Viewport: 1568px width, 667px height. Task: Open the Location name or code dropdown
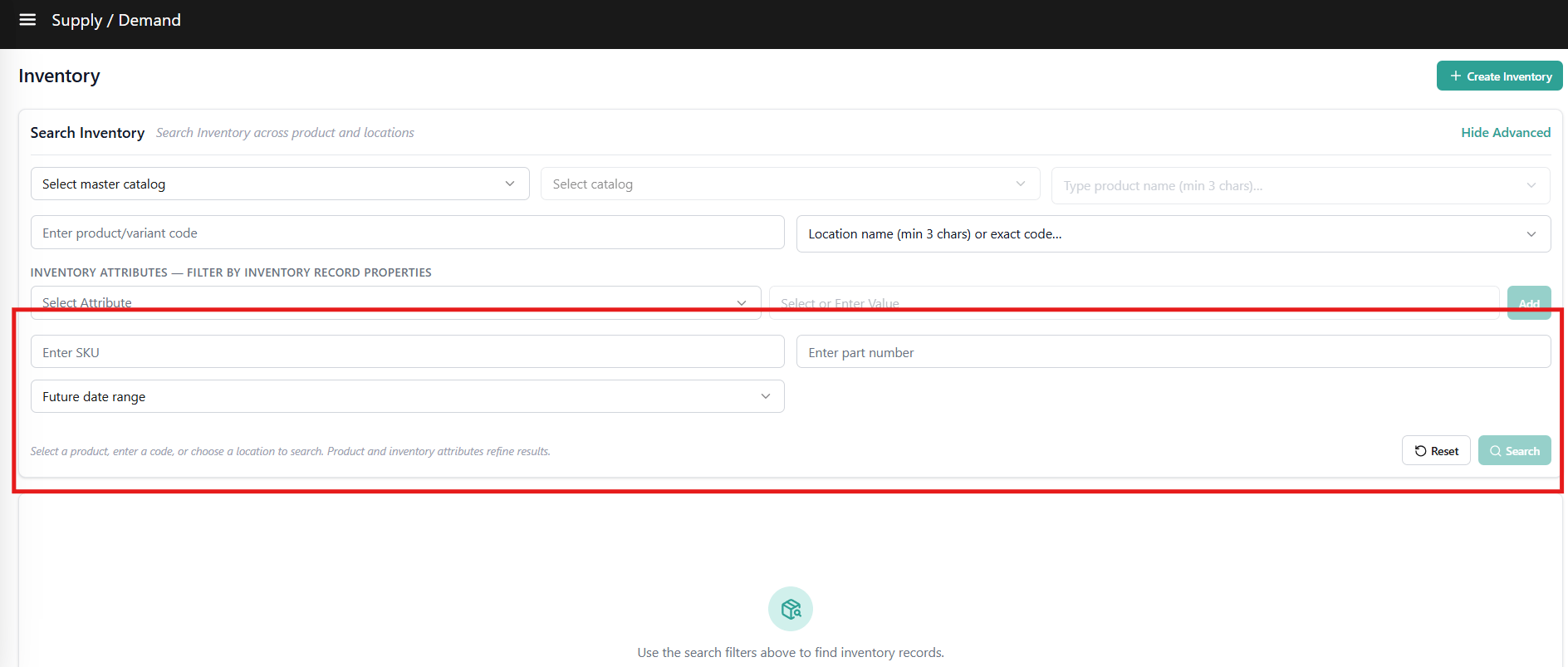tap(1174, 234)
